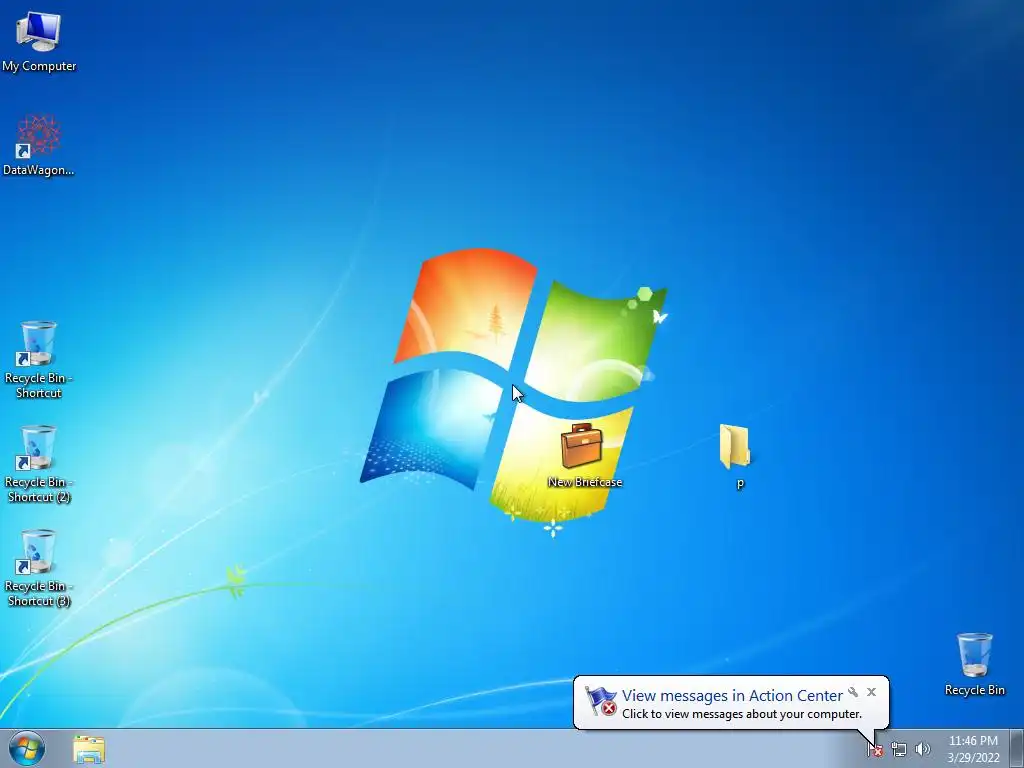Click the network tray icon
The width and height of the screenshot is (1024, 768).
(x=899, y=749)
